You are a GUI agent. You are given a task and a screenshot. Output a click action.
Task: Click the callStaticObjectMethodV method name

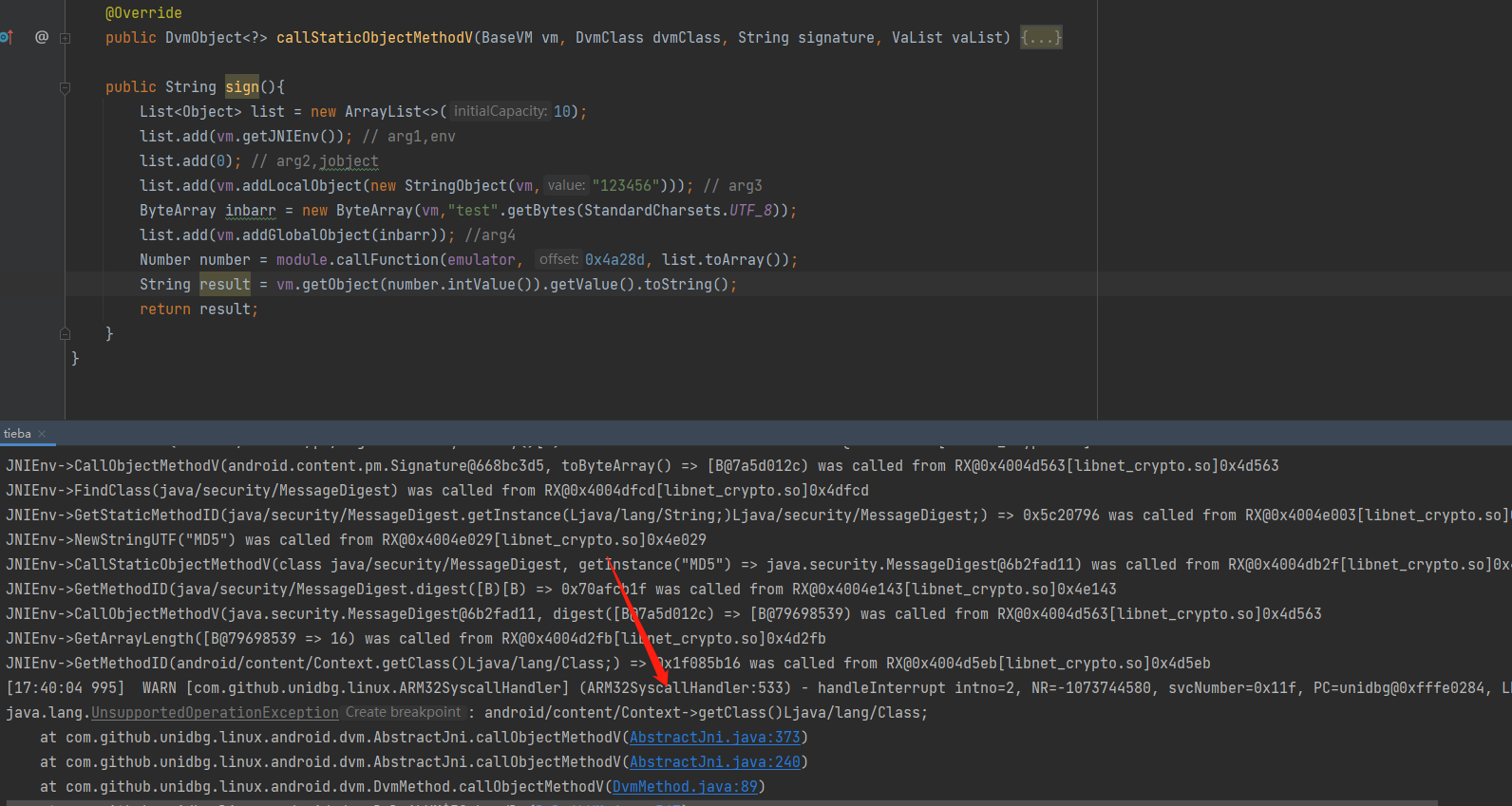click(x=374, y=38)
